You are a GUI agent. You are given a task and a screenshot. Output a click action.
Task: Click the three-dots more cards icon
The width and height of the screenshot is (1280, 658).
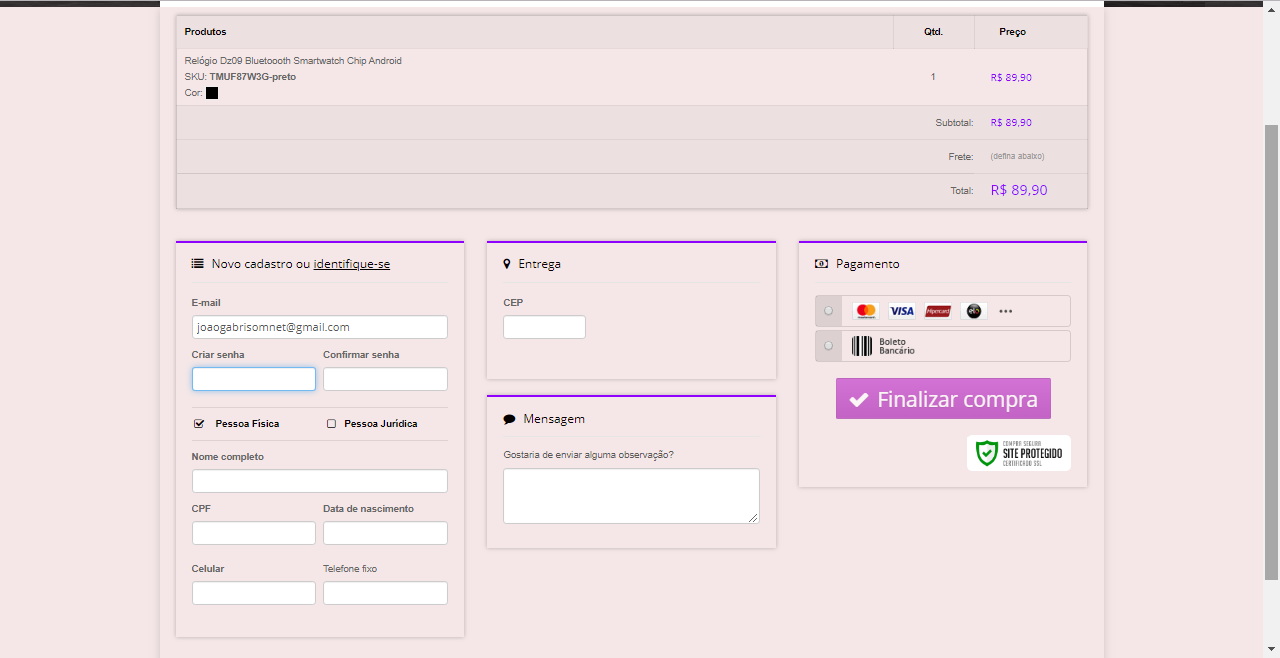tap(1006, 311)
